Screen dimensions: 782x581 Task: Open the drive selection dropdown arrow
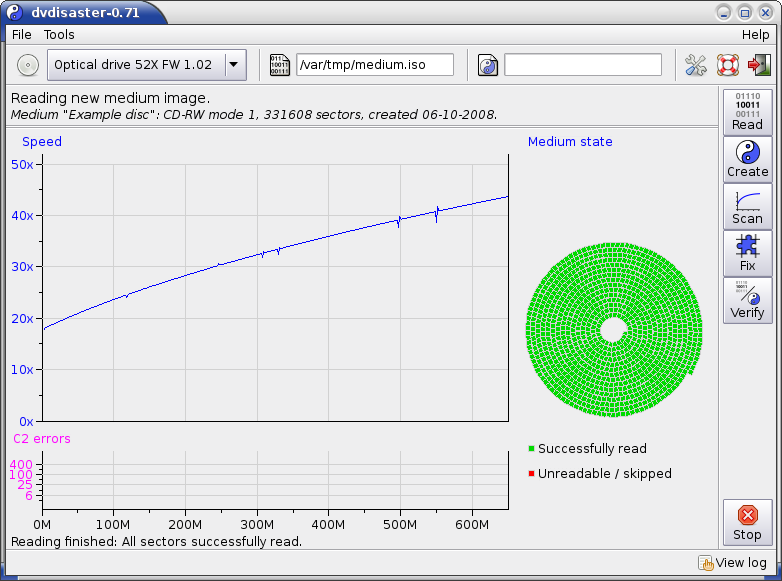click(233, 65)
